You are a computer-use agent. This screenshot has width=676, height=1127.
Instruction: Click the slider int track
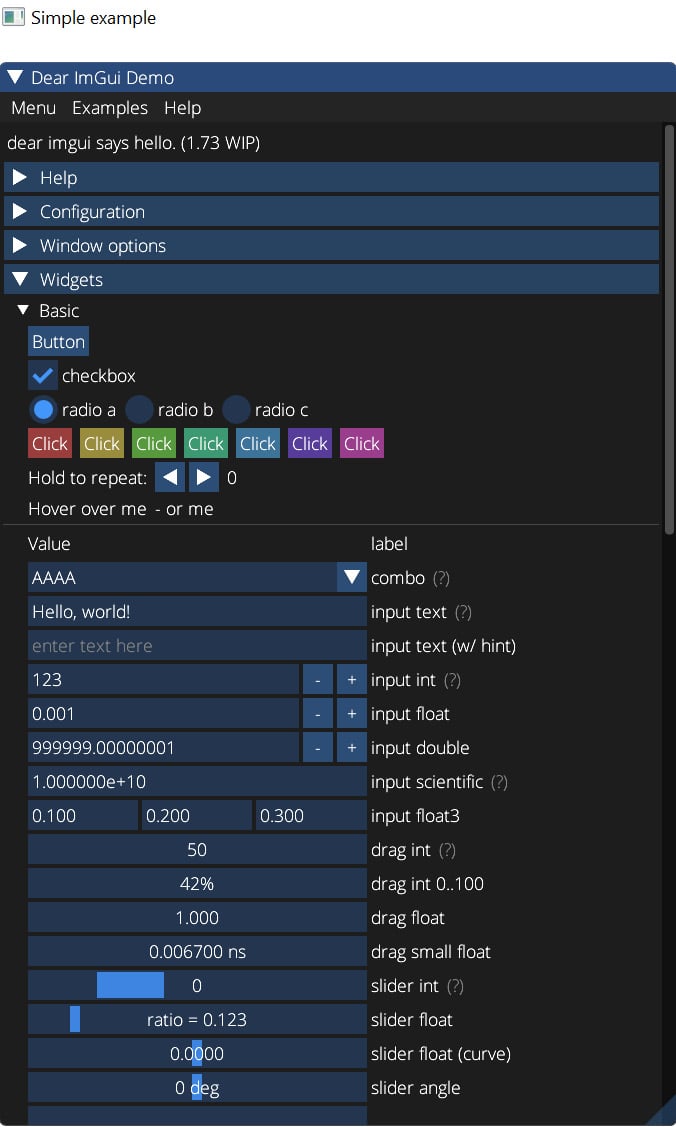pyautogui.click(x=198, y=985)
